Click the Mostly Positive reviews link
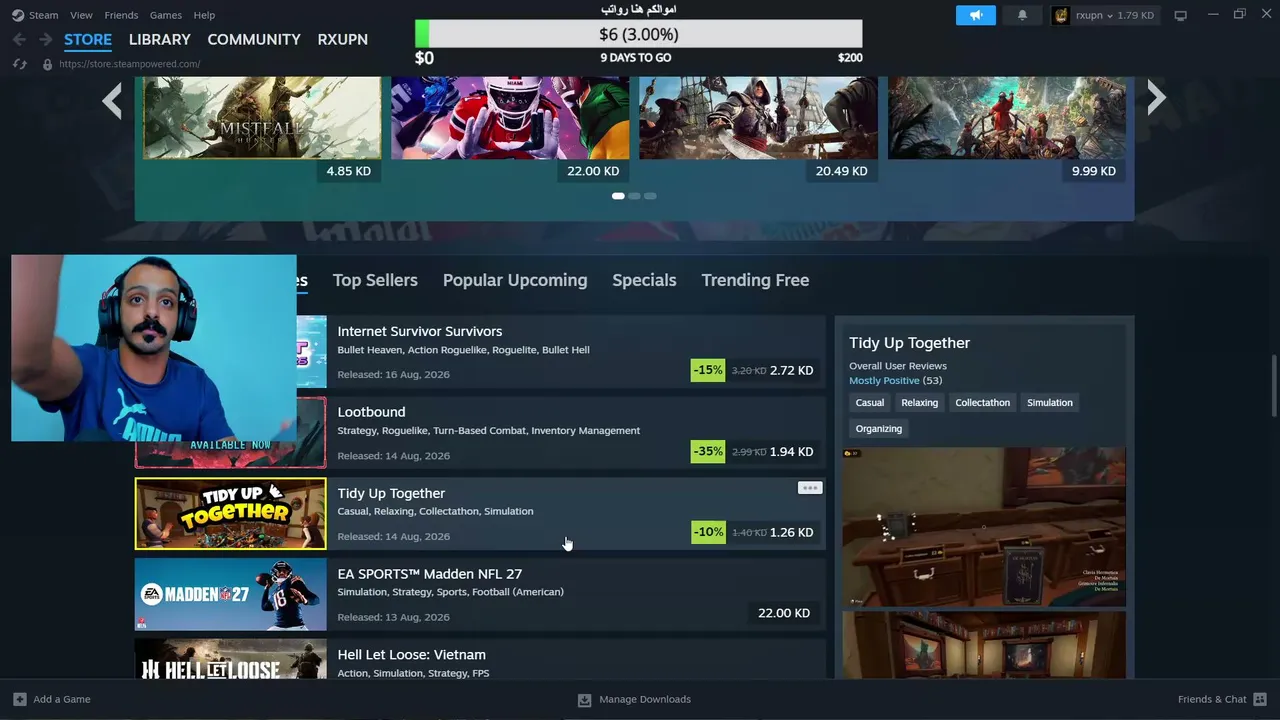Viewport: 1280px width, 720px height. coord(884,381)
